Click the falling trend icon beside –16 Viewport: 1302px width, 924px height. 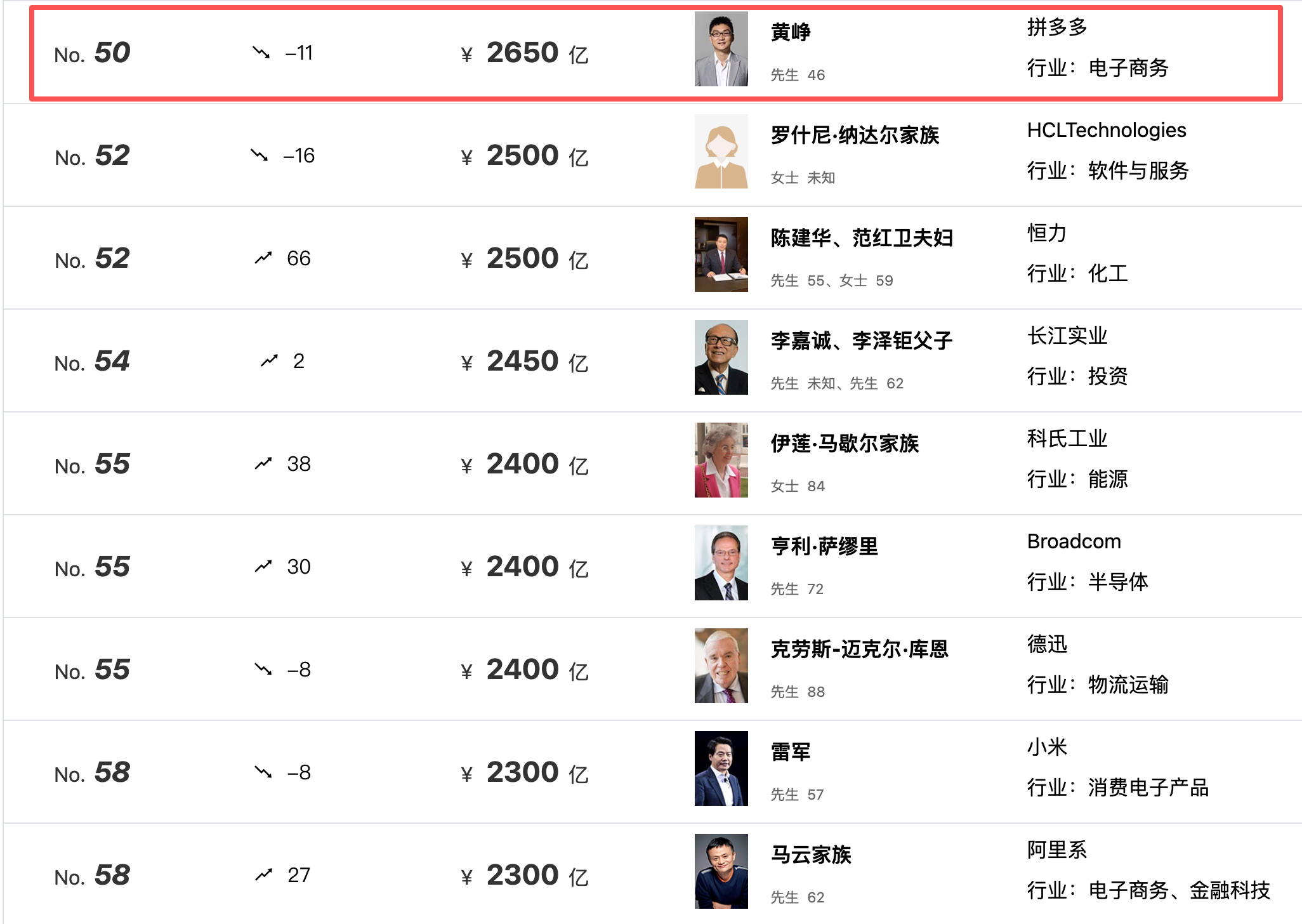(259, 155)
